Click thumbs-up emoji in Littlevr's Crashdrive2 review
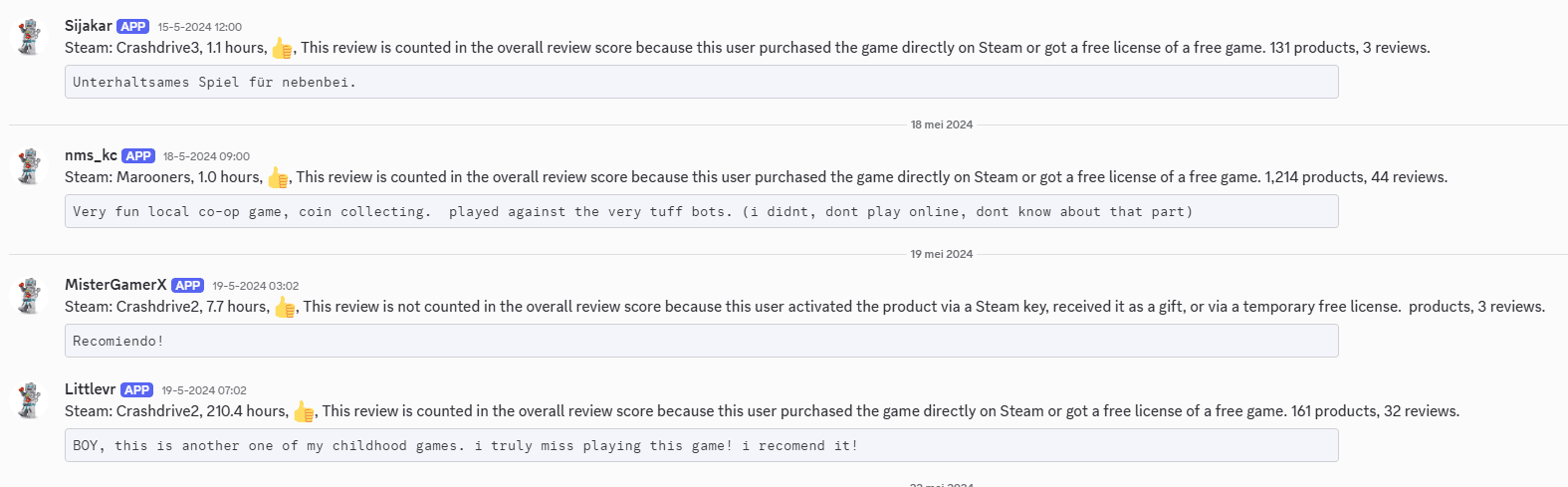The height and width of the screenshot is (487, 1568). point(304,411)
